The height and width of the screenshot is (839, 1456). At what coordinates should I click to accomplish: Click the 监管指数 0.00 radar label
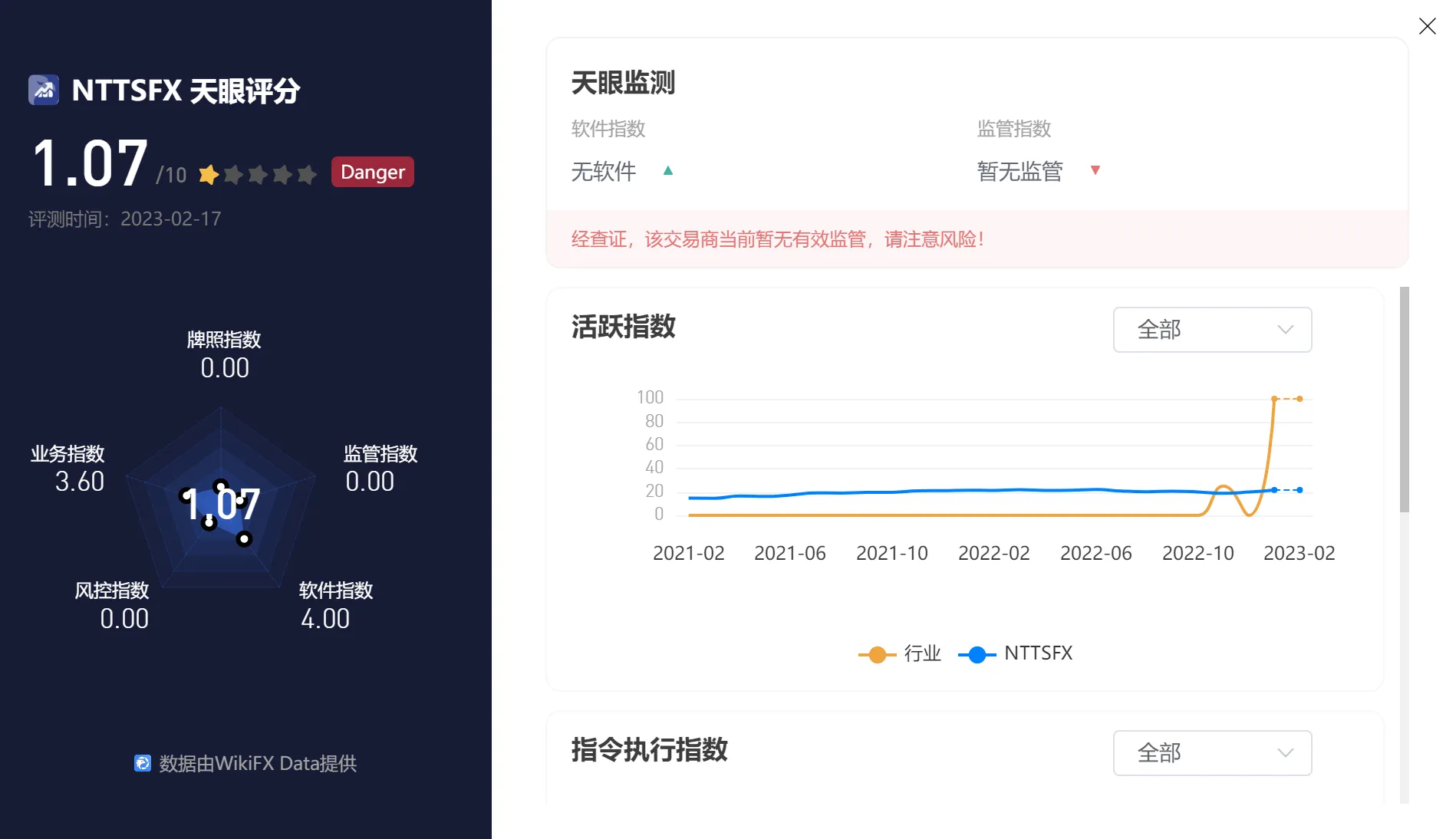pos(380,468)
